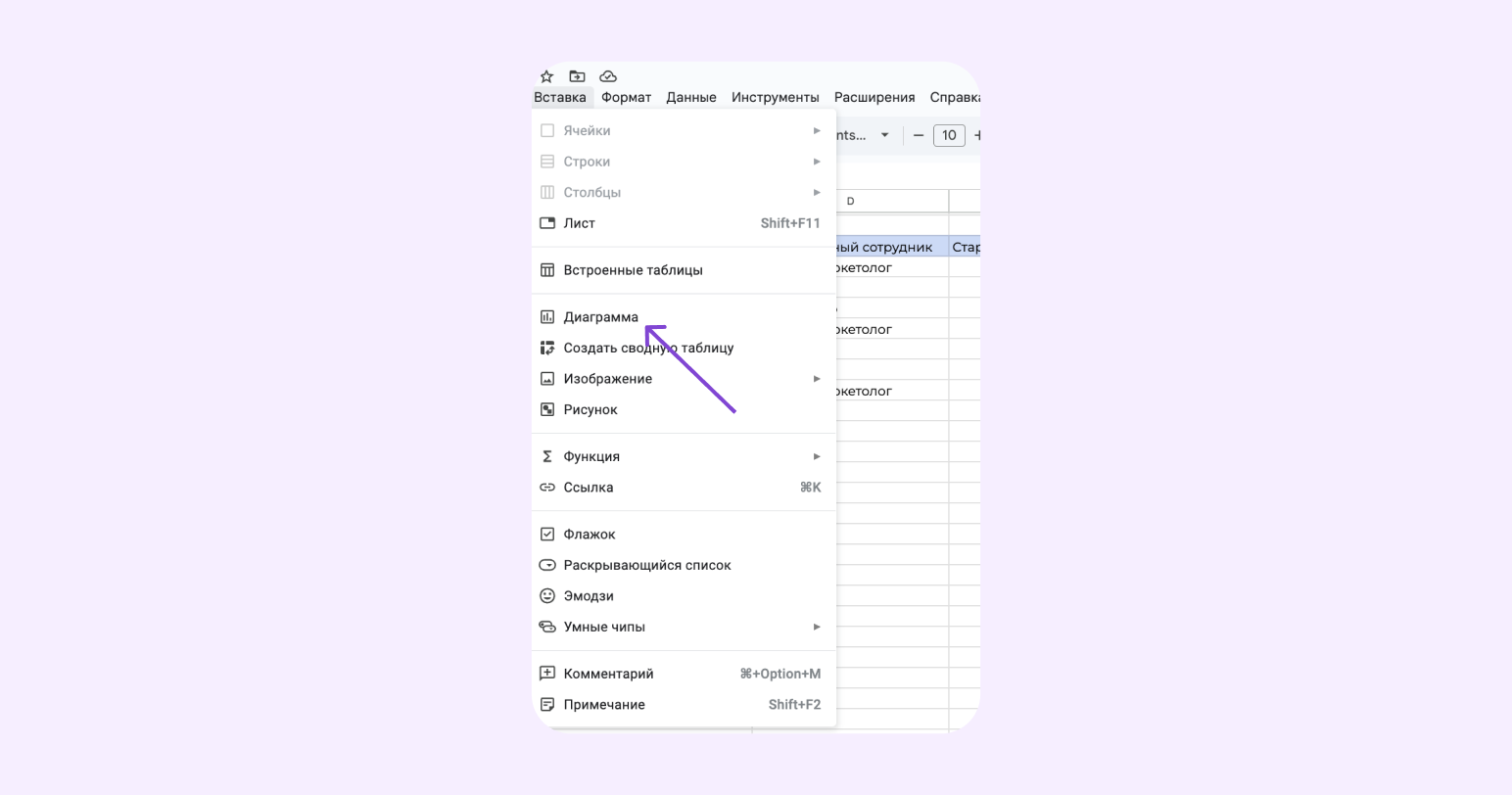This screenshot has height=795, width=1512.
Task: Click the move-to-folder icon
Action: click(577, 76)
